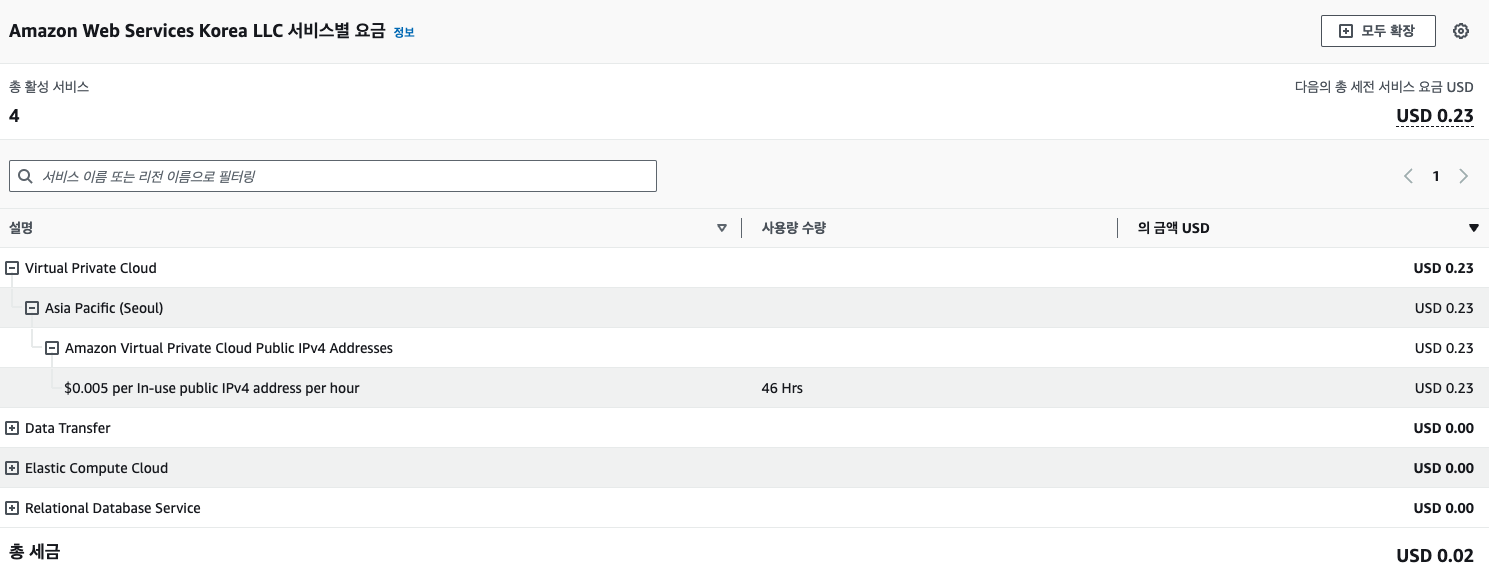Click USD 0.00 in the Data Transfer row

[1444, 428]
